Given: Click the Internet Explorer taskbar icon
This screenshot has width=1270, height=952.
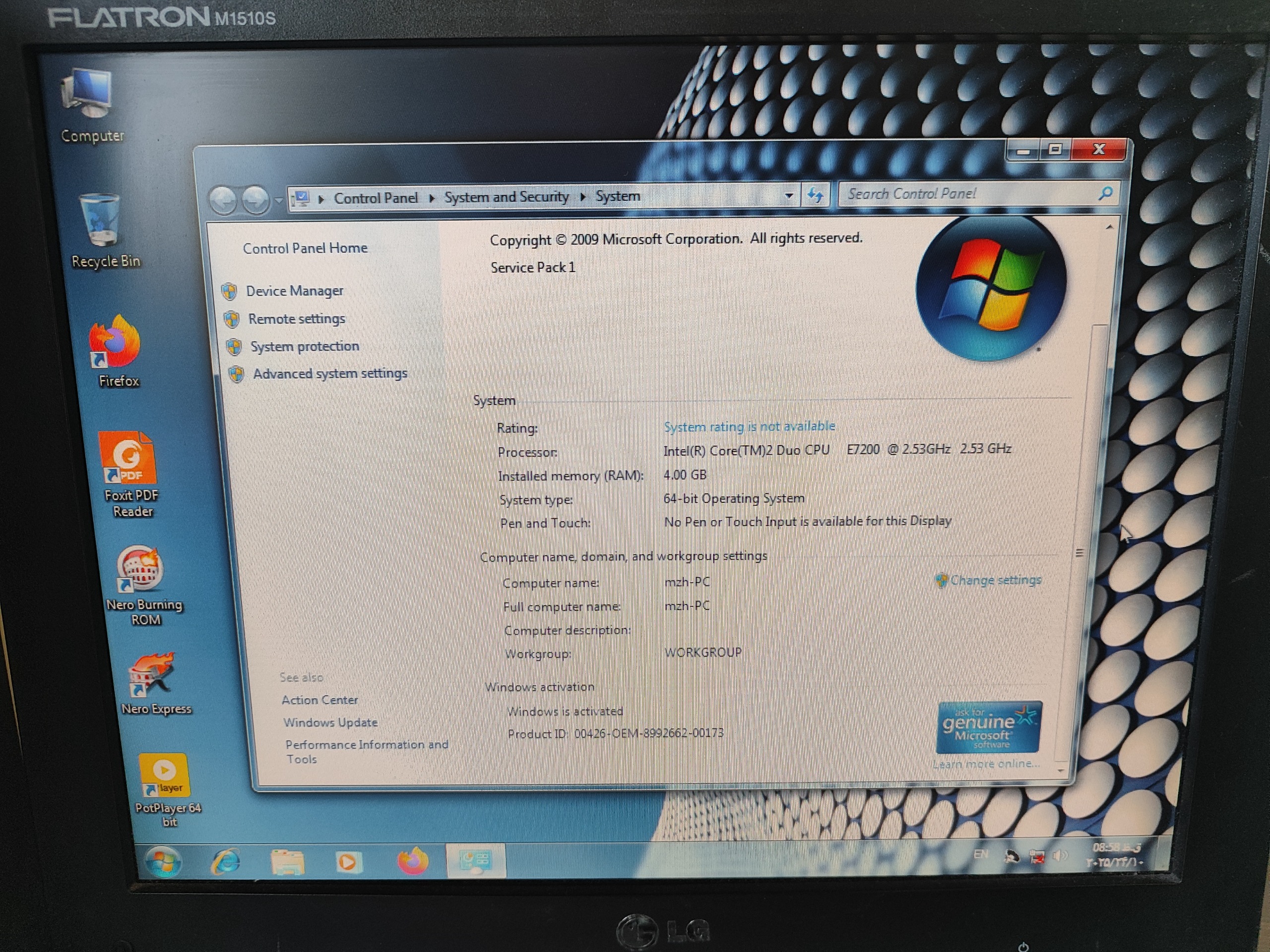Looking at the screenshot, I should pyautogui.click(x=226, y=861).
